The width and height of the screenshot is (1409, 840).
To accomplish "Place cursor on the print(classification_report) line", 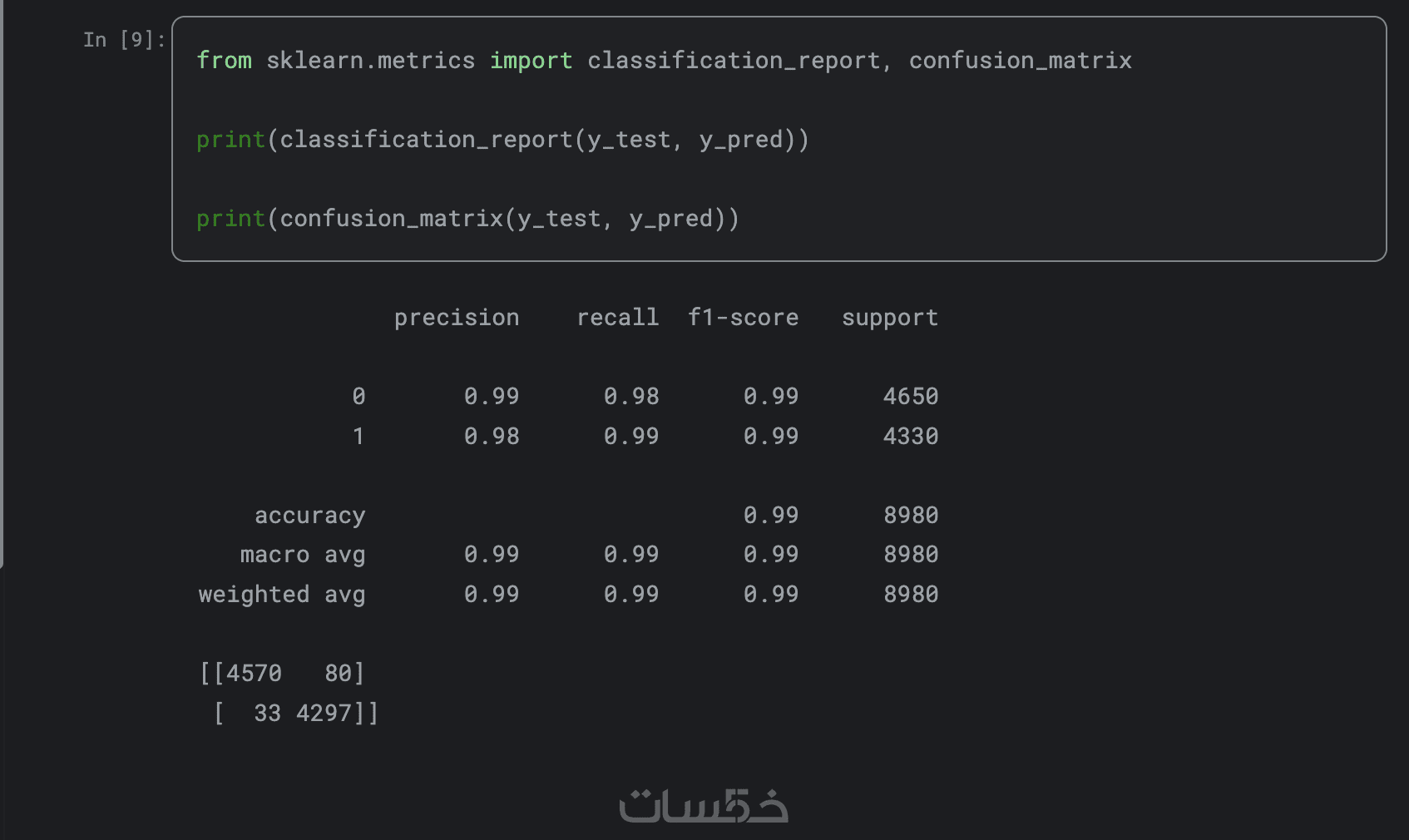I will [502, 140].
